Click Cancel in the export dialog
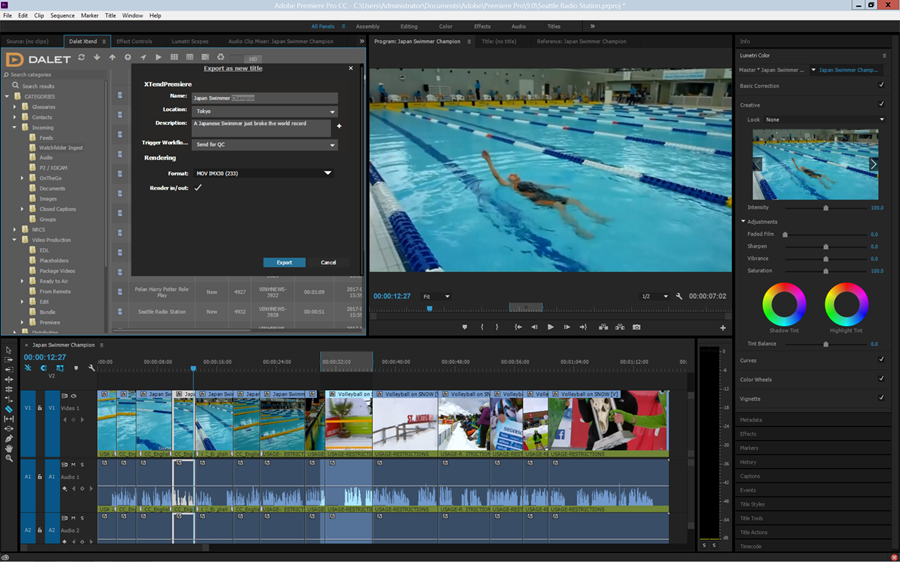The image size is (900, 562). (x=328, y=262)
